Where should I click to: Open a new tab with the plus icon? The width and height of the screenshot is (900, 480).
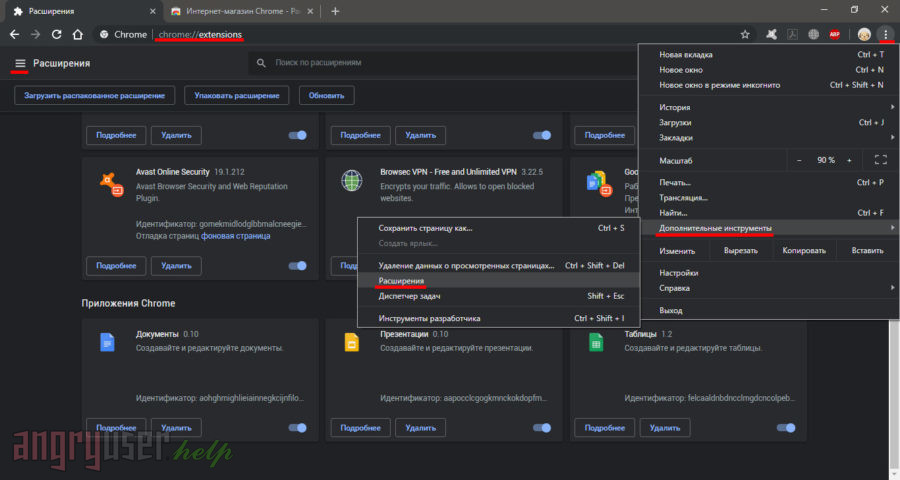335,11
